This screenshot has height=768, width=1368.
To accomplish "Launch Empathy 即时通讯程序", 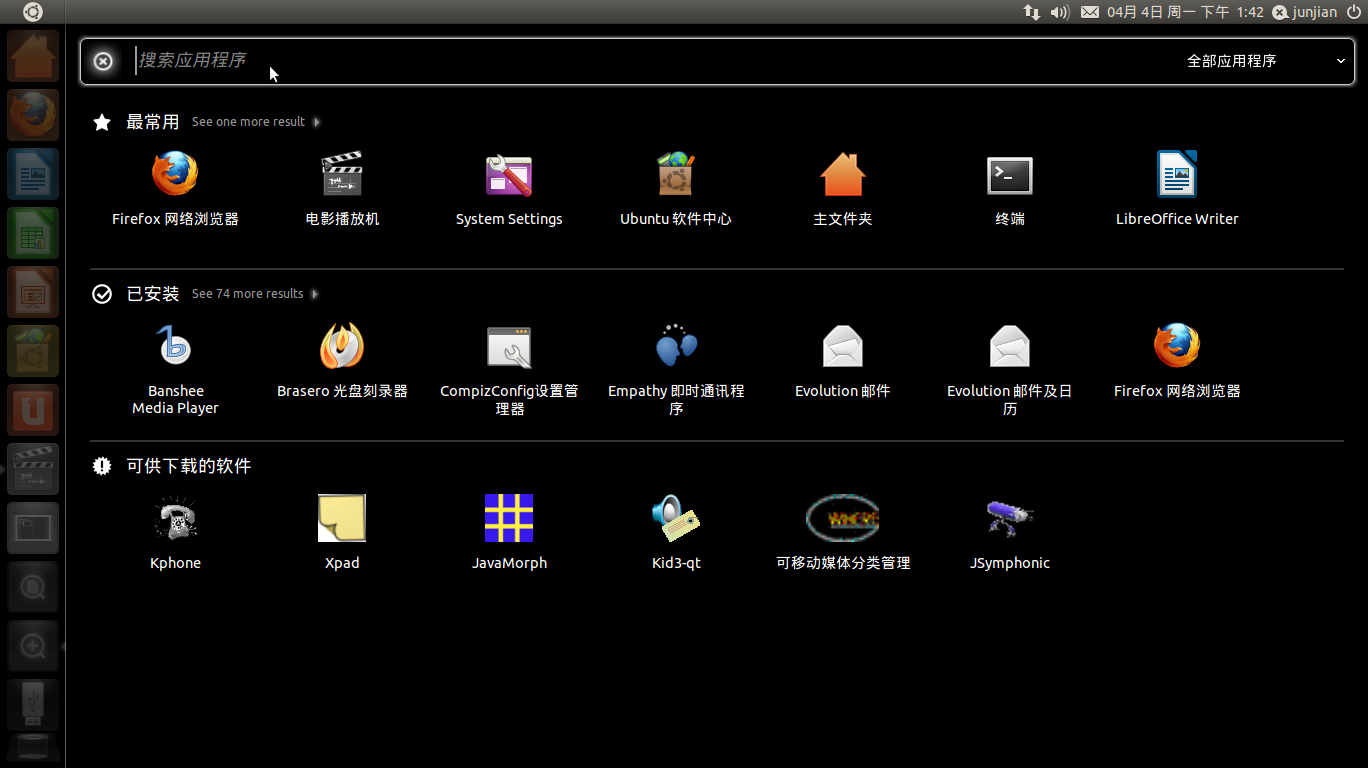I will pos(676,369).
